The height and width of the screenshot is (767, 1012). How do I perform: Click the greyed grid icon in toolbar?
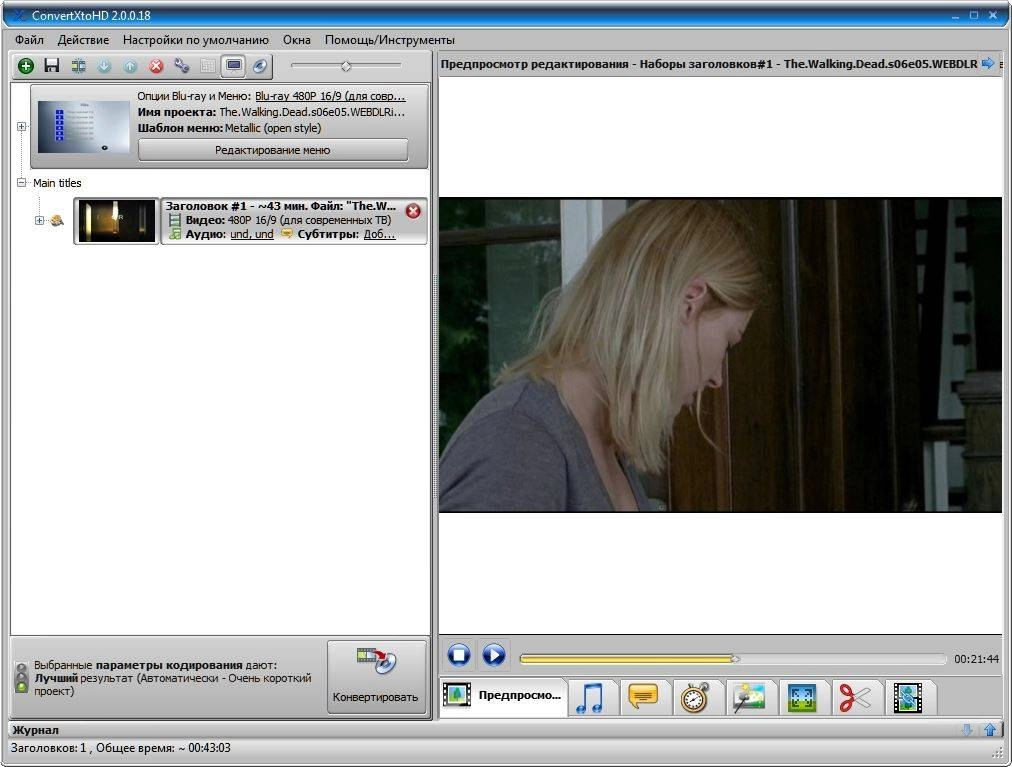(208, 65)
